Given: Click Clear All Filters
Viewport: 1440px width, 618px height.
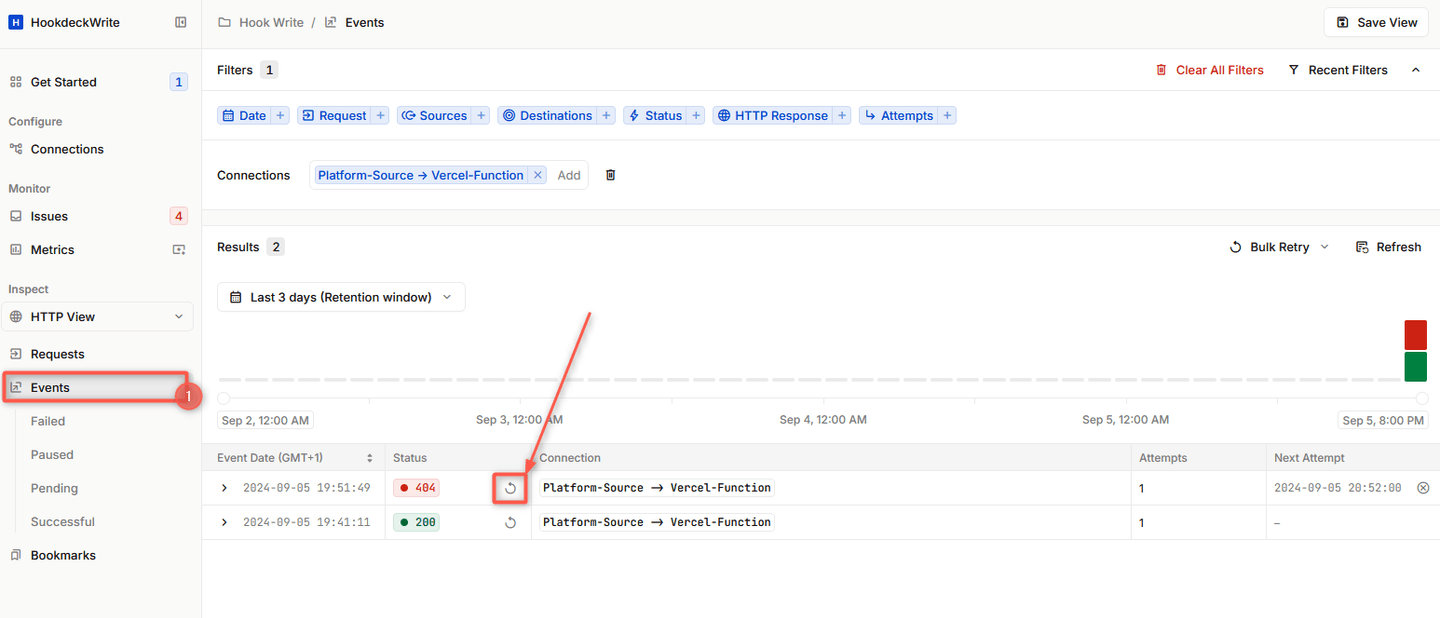Looking at the screenshot, I should (x=1210, y=70).
